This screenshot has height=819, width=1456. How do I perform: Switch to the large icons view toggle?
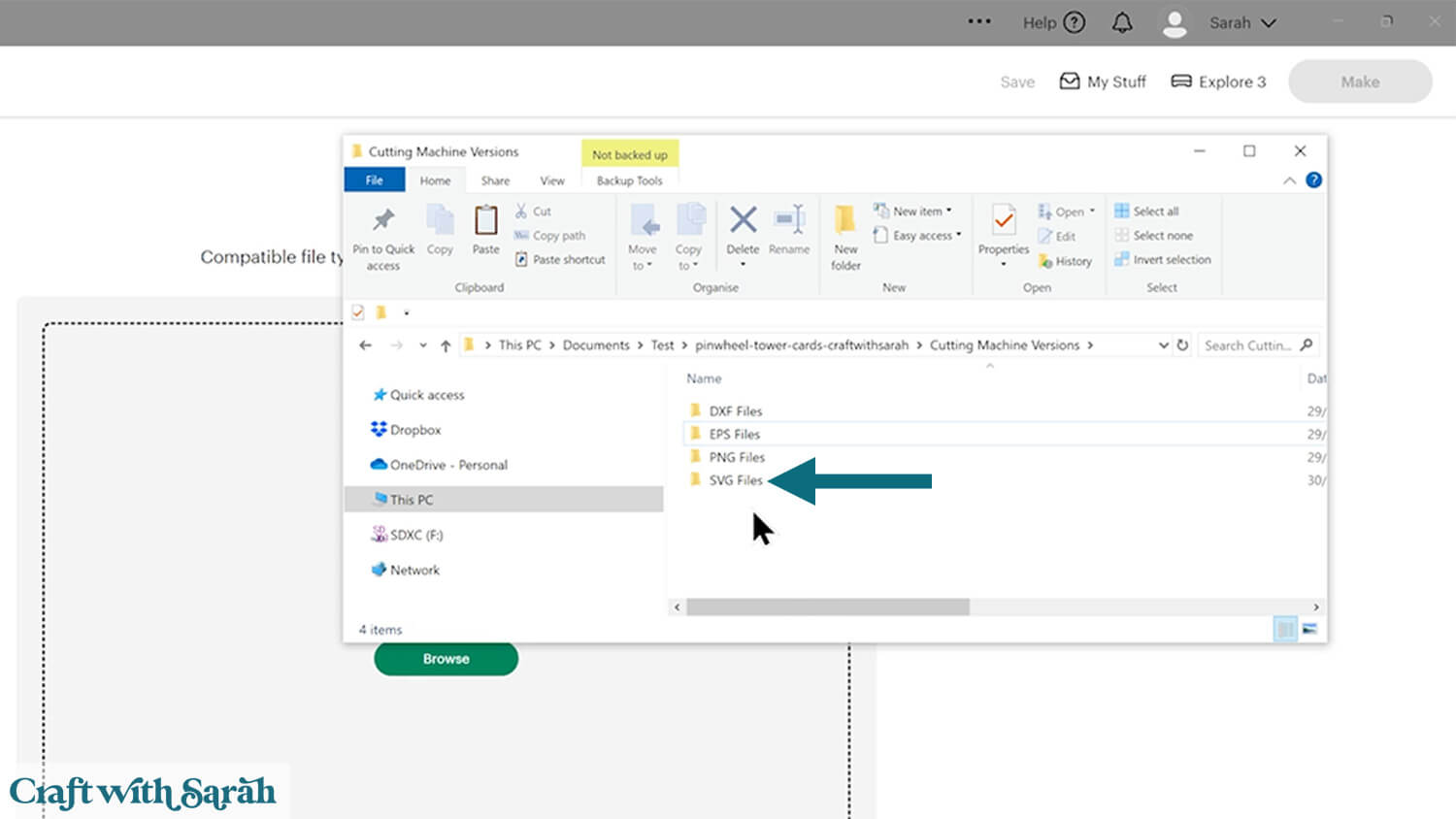1309,630
